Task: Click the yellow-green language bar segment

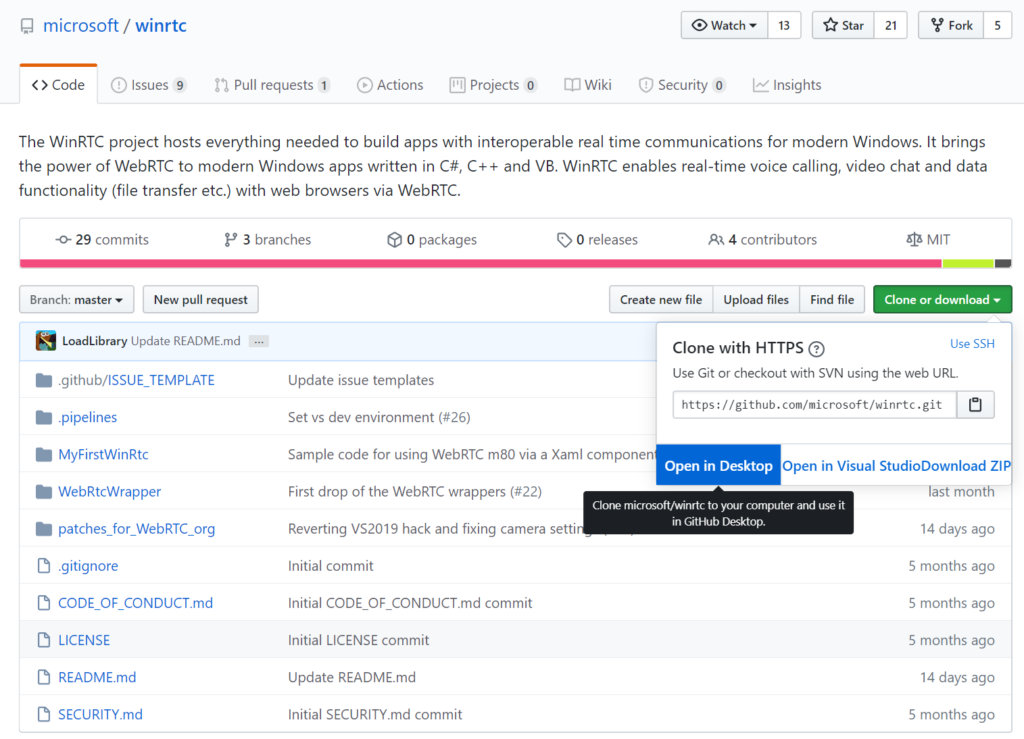Action: pyautogui.click(x=968, y=264)
